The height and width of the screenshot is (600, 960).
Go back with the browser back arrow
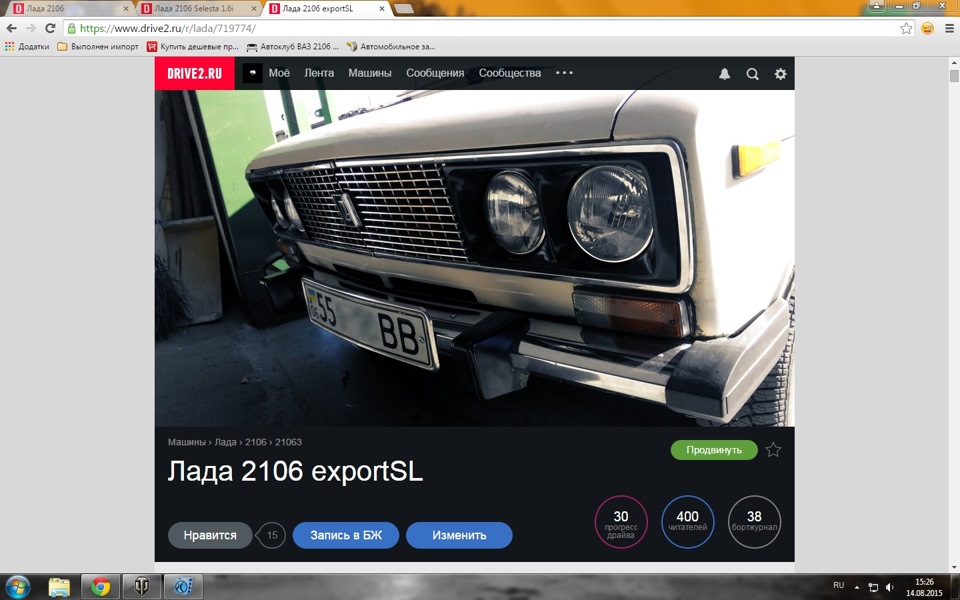pos(12,28)
